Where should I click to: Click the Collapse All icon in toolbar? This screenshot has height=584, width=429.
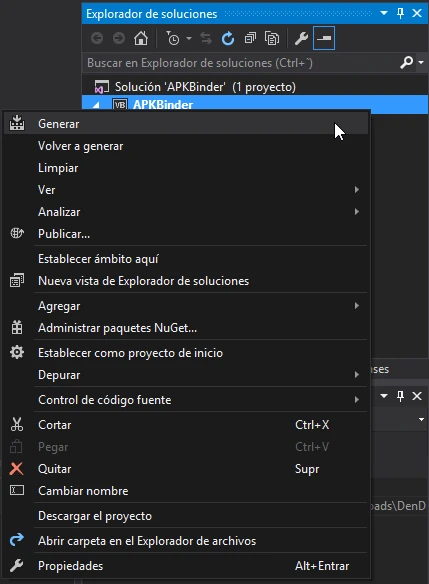pyautogui.click(x=250, y=38)
